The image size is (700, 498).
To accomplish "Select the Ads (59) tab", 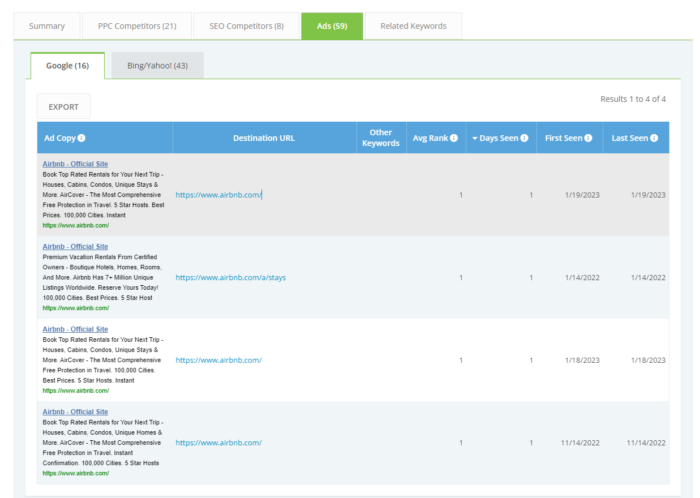I will (332, 26).
